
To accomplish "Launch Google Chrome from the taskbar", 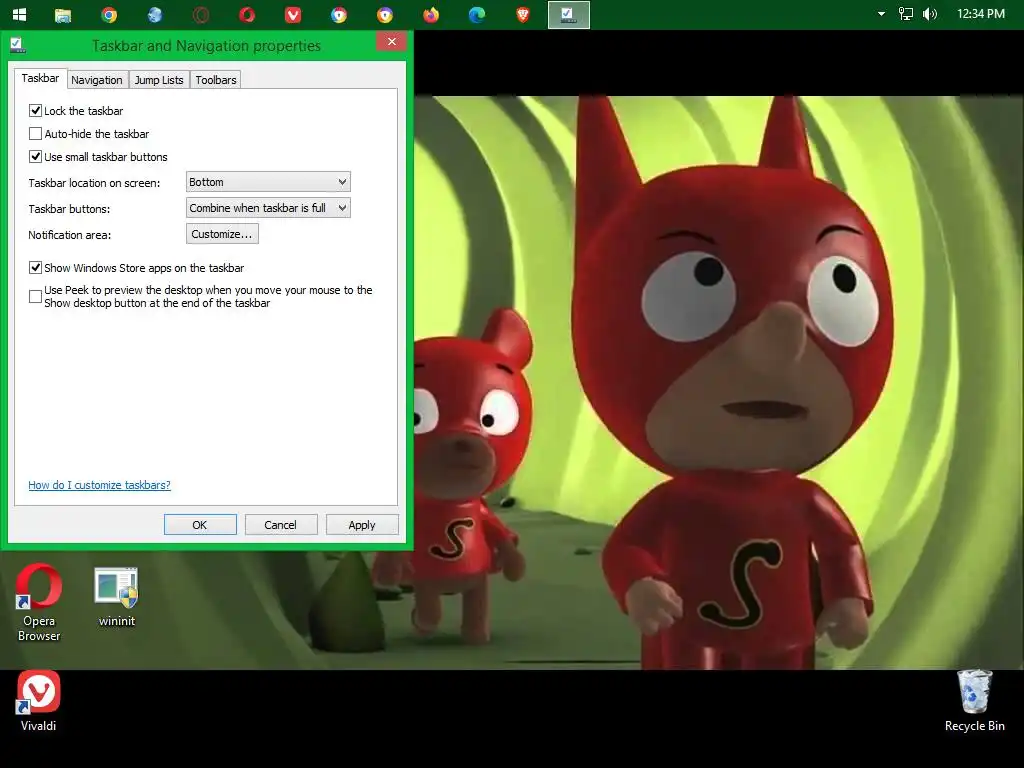I will click(x=109, y=15).
